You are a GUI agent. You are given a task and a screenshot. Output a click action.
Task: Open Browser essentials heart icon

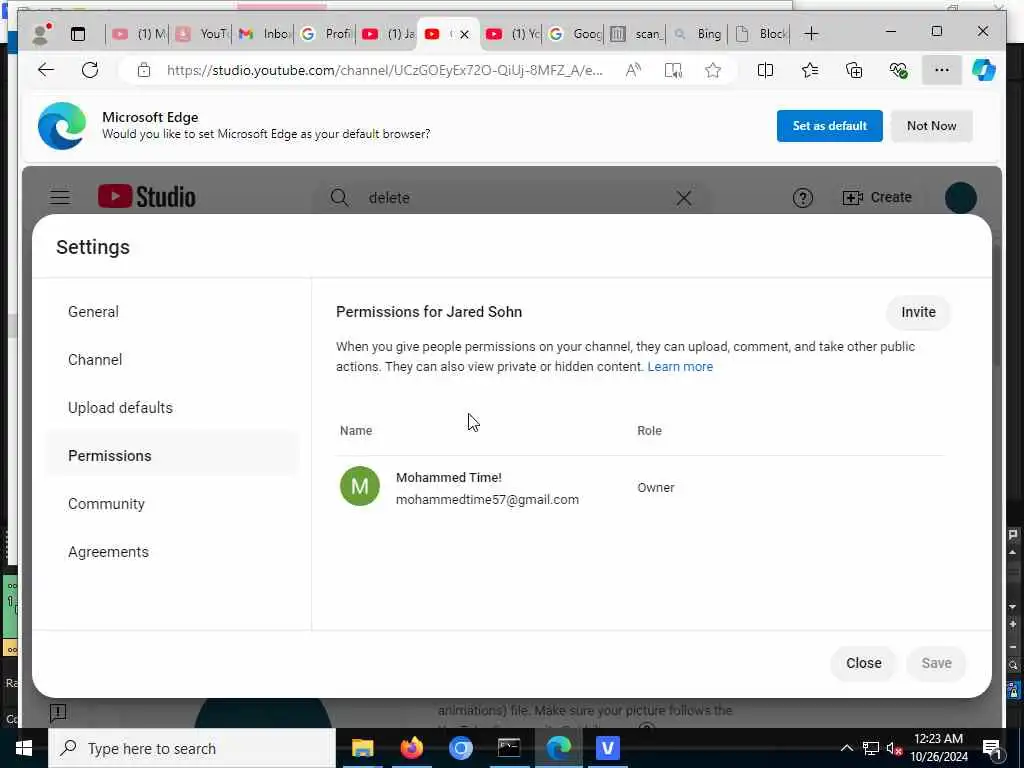coord(898,71)
